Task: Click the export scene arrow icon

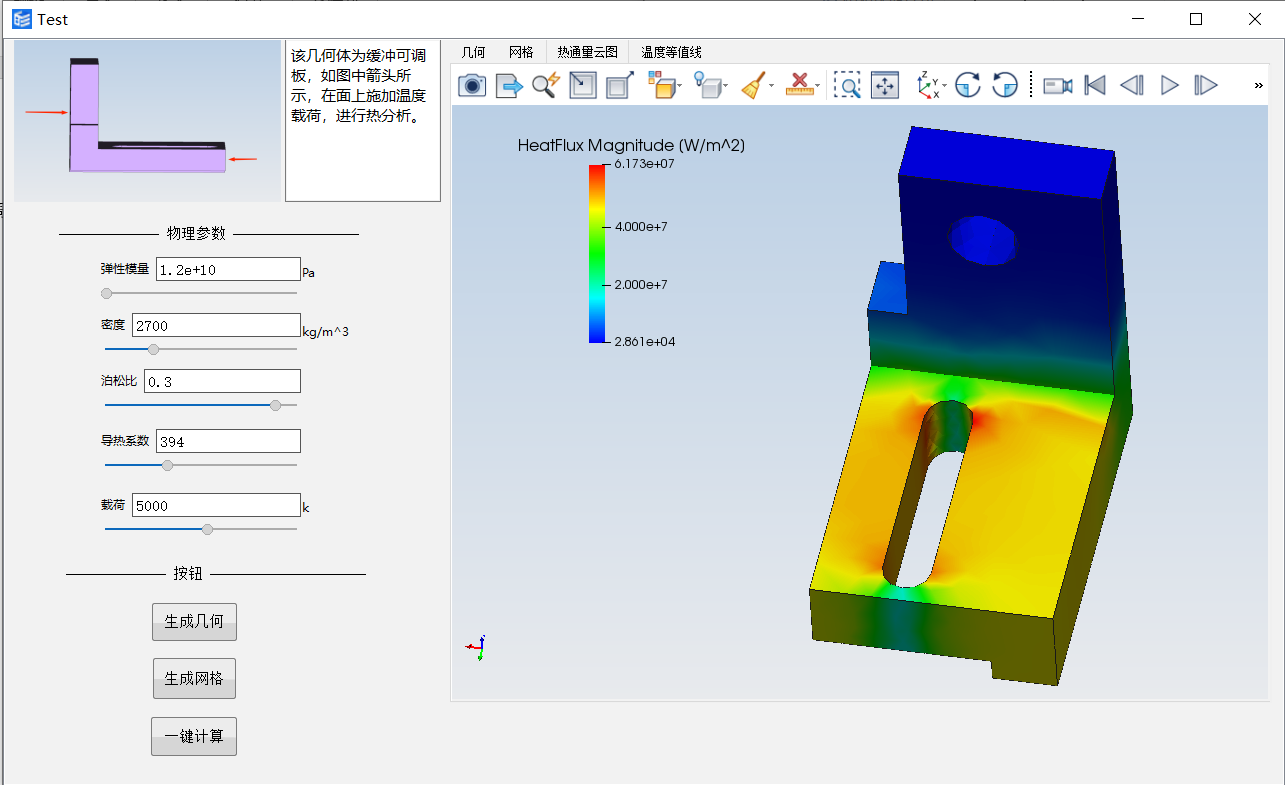Action: pyautogui.click(x=510, y=85)
